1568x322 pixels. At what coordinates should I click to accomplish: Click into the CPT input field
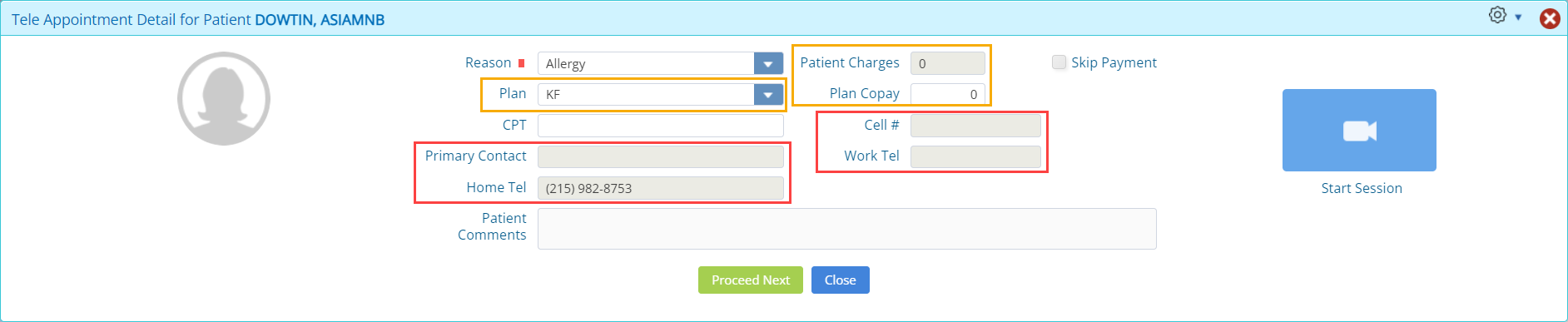tap(661, 126)
